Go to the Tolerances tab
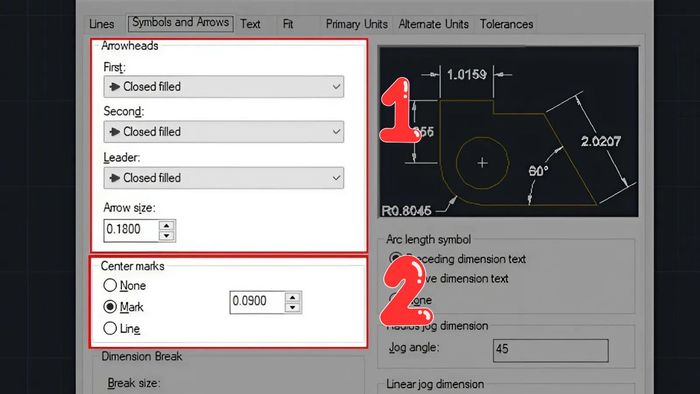The image size is (700, 394). (x=506, y=24)
